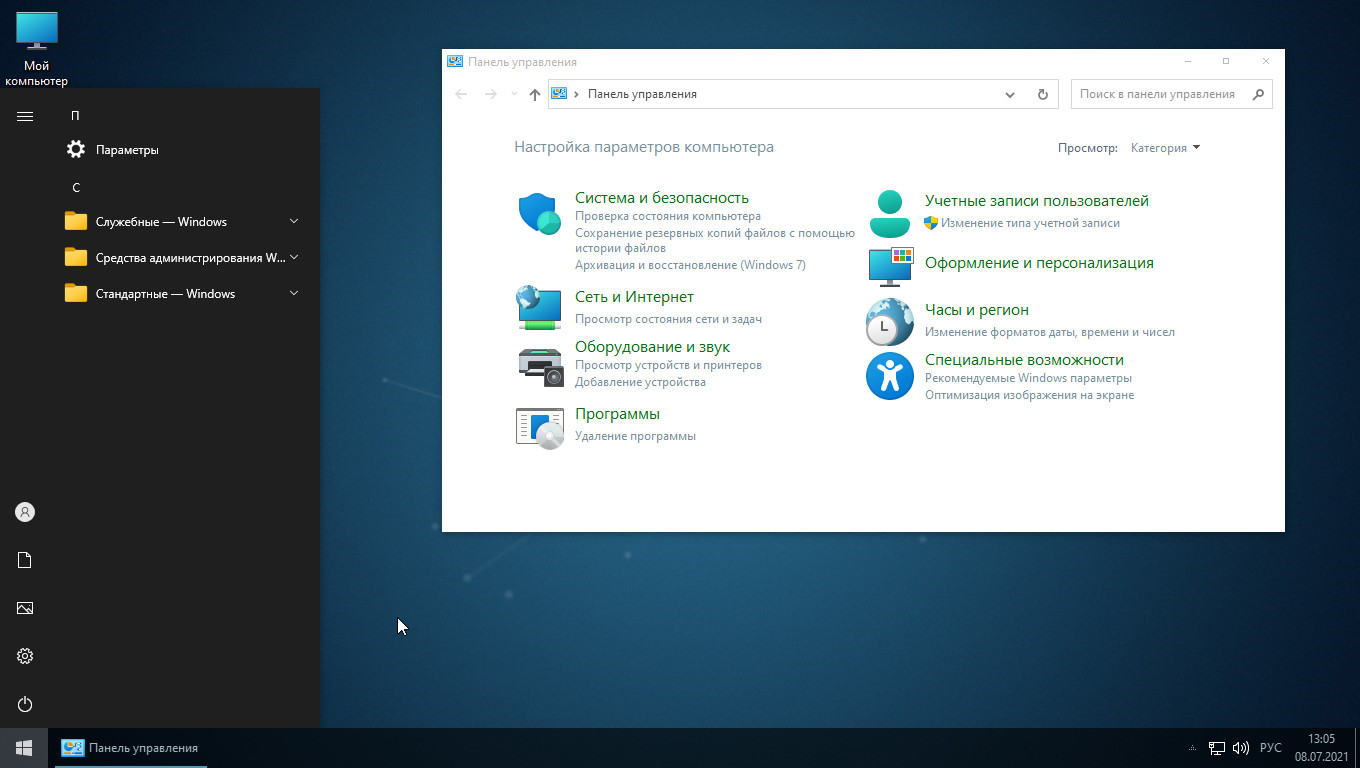The width and height of the screenshot is (1360, 768).
Task: Open the Система и безопасность link
Action: [662, 198]
